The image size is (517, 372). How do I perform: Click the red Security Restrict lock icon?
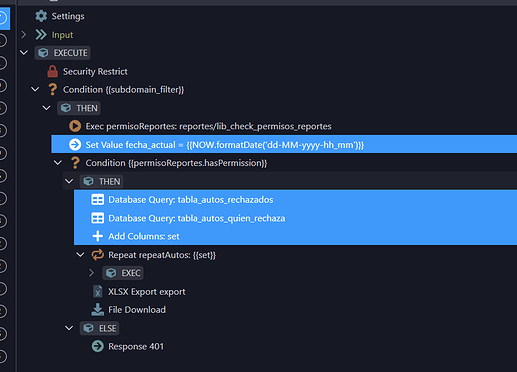[x=52, y=71]
